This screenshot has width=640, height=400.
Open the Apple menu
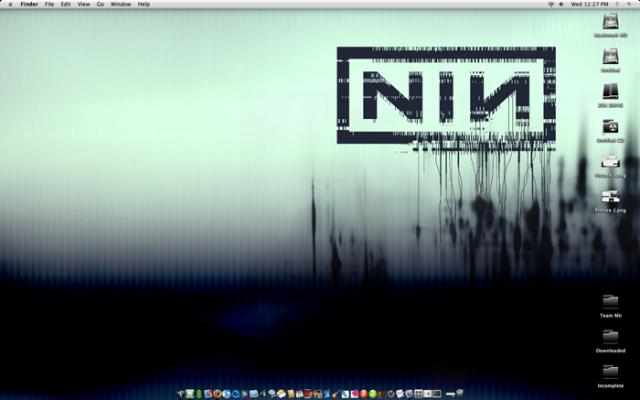[10, 4]
